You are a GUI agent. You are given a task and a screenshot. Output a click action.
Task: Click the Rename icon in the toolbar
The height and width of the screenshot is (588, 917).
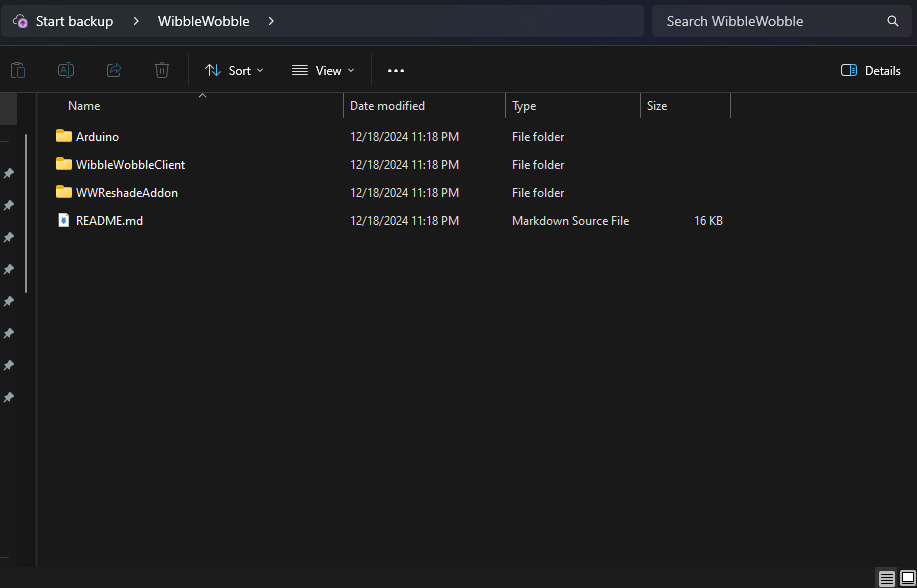click(66, 70)
